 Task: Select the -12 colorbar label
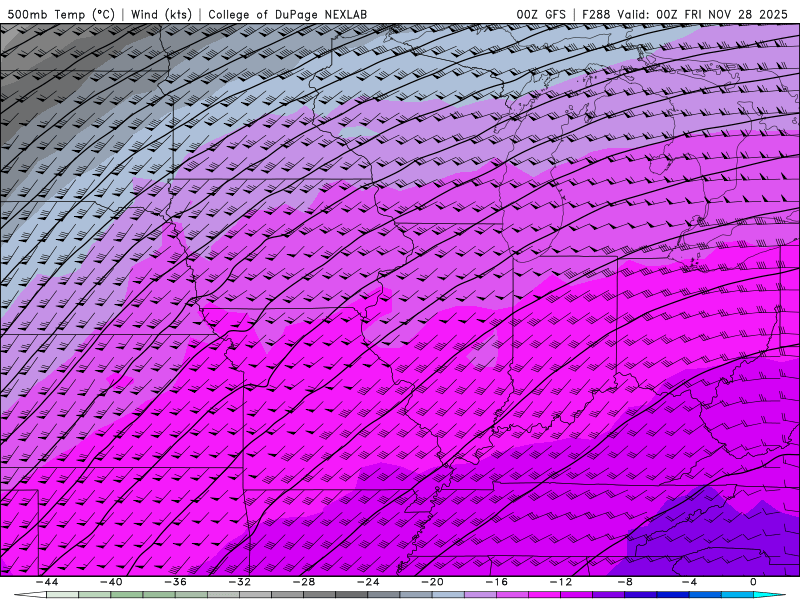pyautogui.click(x=561, y=582)
